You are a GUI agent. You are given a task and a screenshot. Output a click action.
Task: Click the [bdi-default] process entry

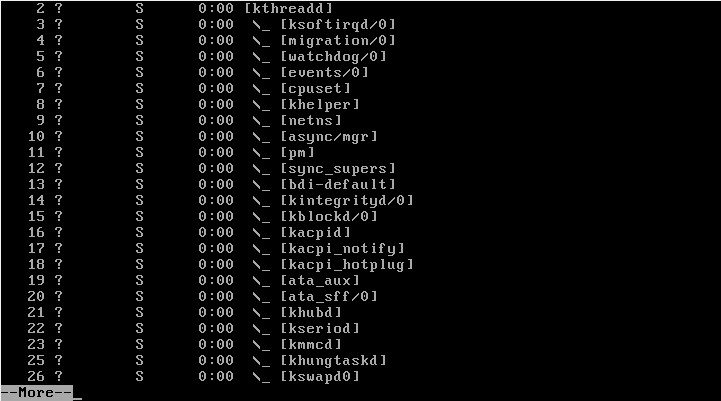[x=338, y=184]
